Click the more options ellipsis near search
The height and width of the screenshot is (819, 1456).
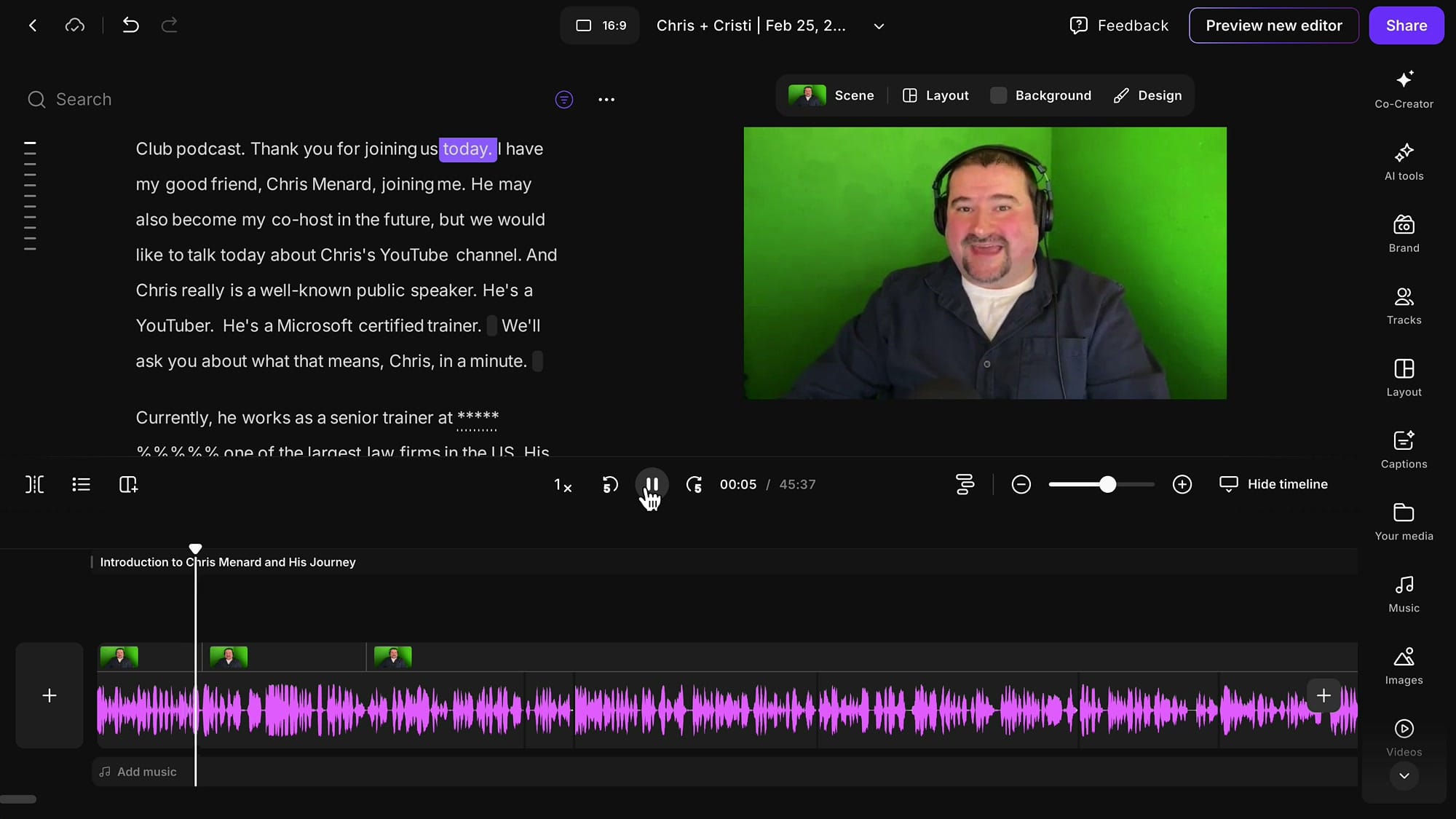(606, 100)
